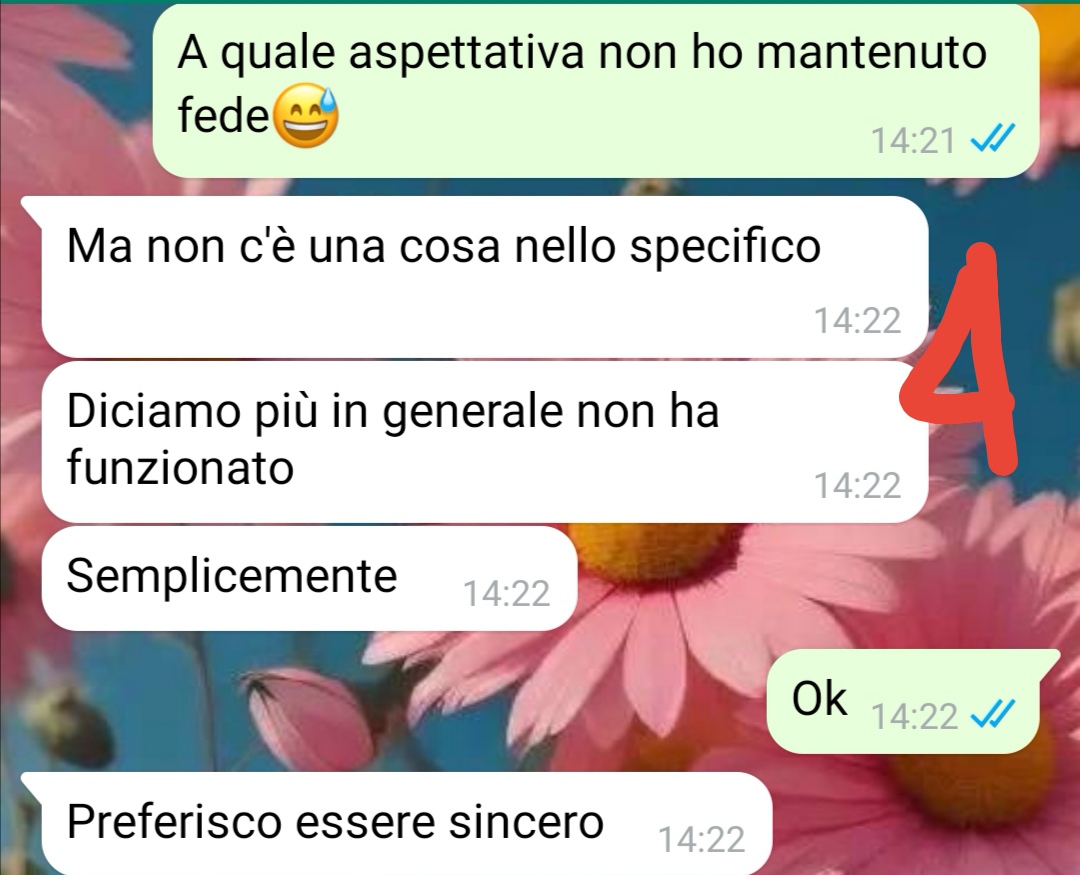Select message "Ma non c'è una cosa nello specifico"
This screenshot has width=1080, height=875.
click(x=485, y=277)
